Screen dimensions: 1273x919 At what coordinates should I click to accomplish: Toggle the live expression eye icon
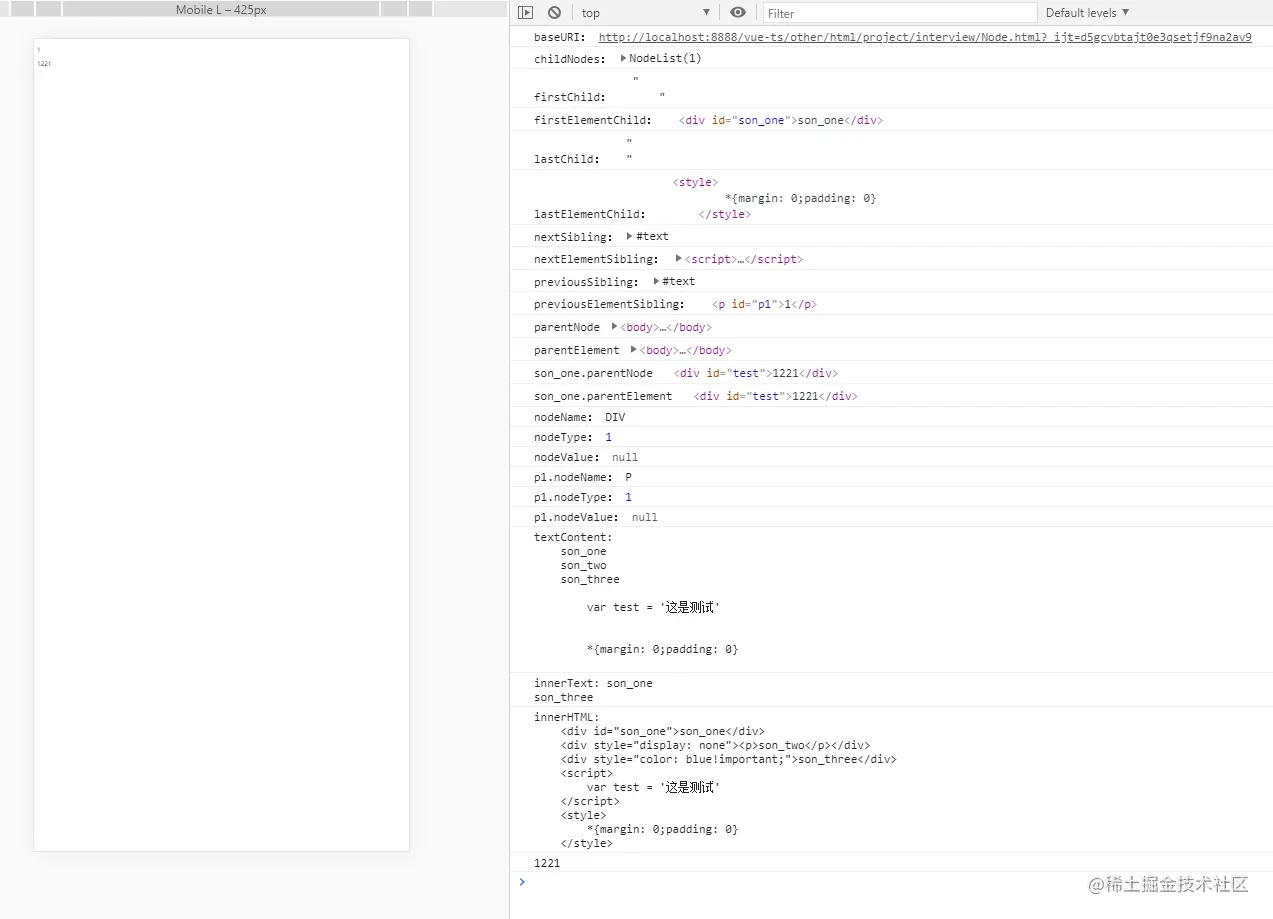[x=738, y=12]
